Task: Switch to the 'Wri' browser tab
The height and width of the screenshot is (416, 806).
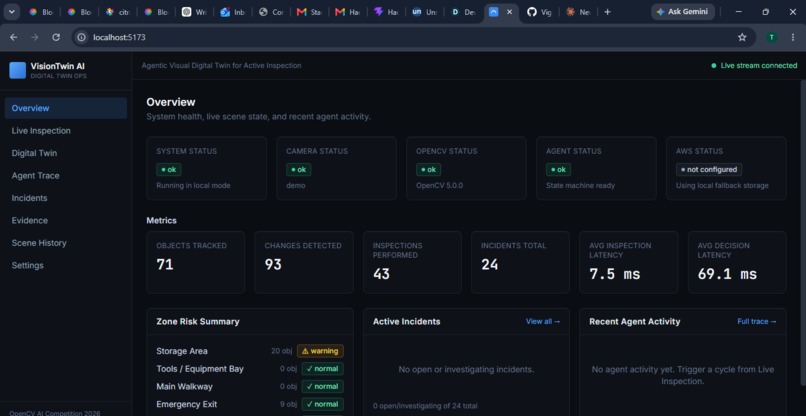Action: point(194,12)
